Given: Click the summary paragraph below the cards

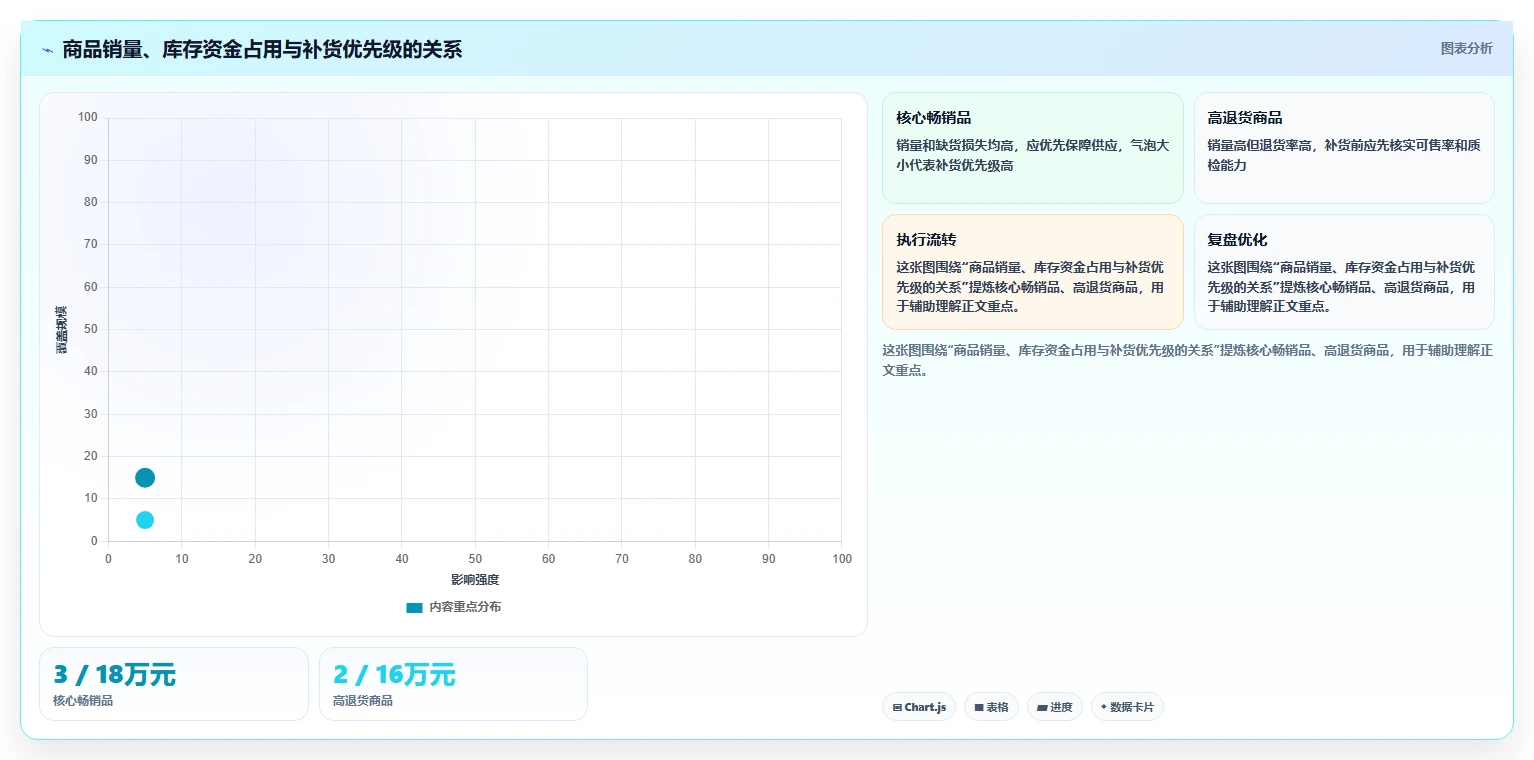Looking at the screenshot, I should (1187, 360).
